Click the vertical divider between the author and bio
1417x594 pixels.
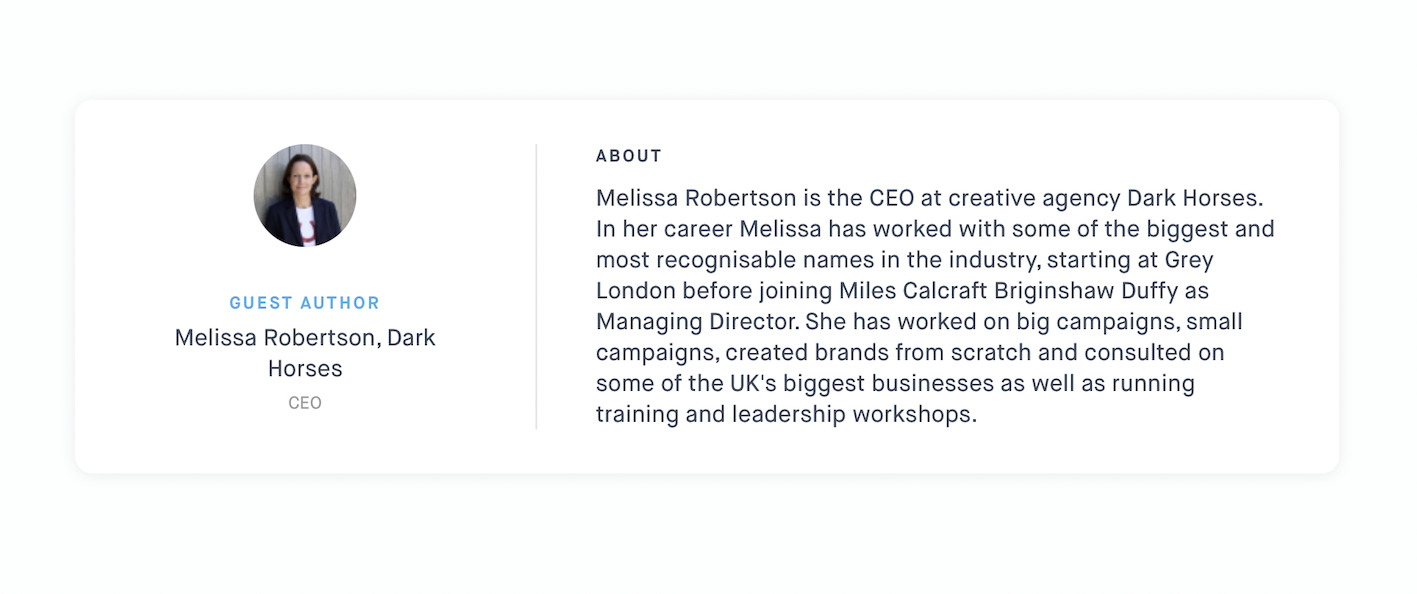click(536, 286)
